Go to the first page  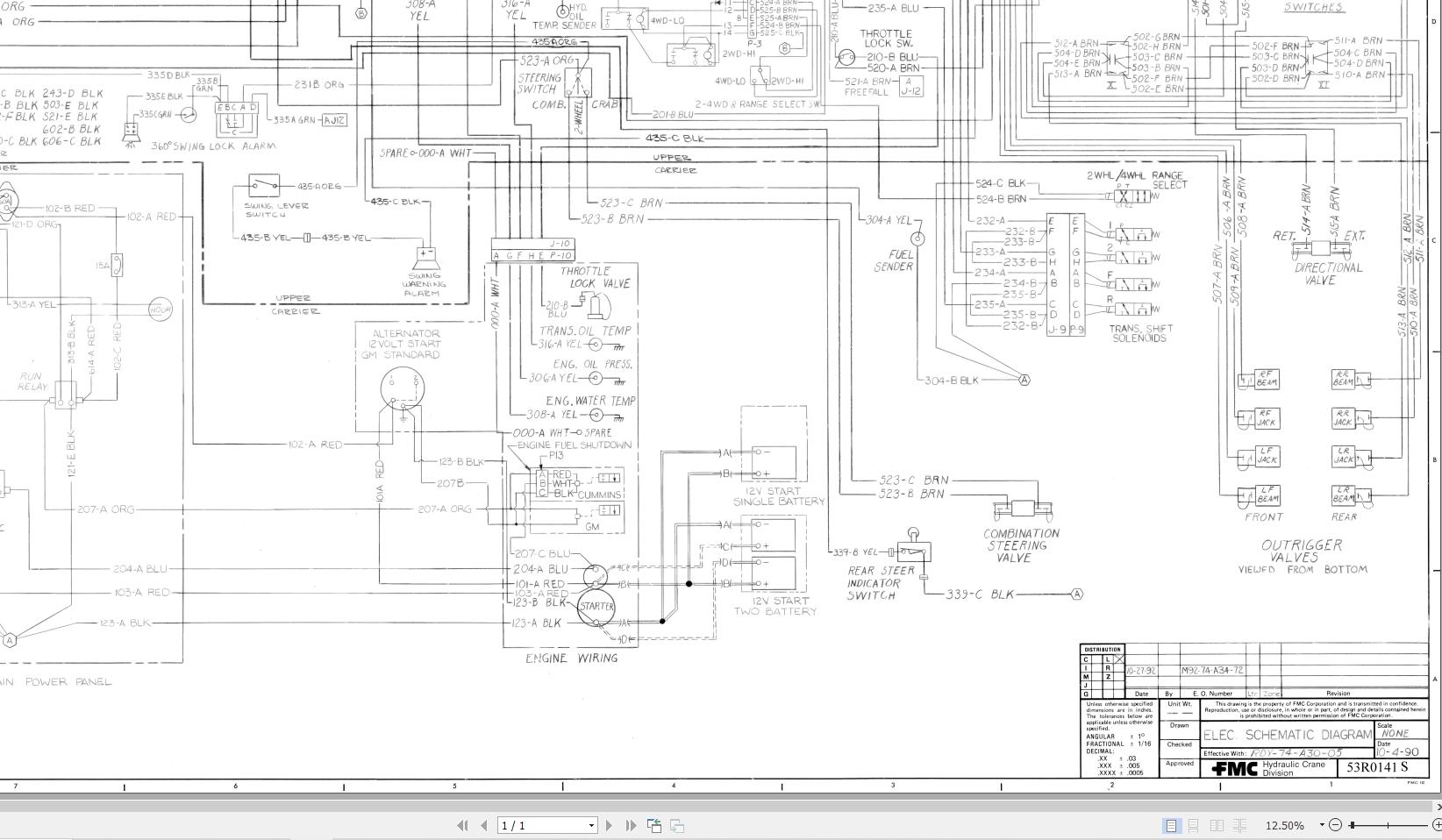point(462,825)
